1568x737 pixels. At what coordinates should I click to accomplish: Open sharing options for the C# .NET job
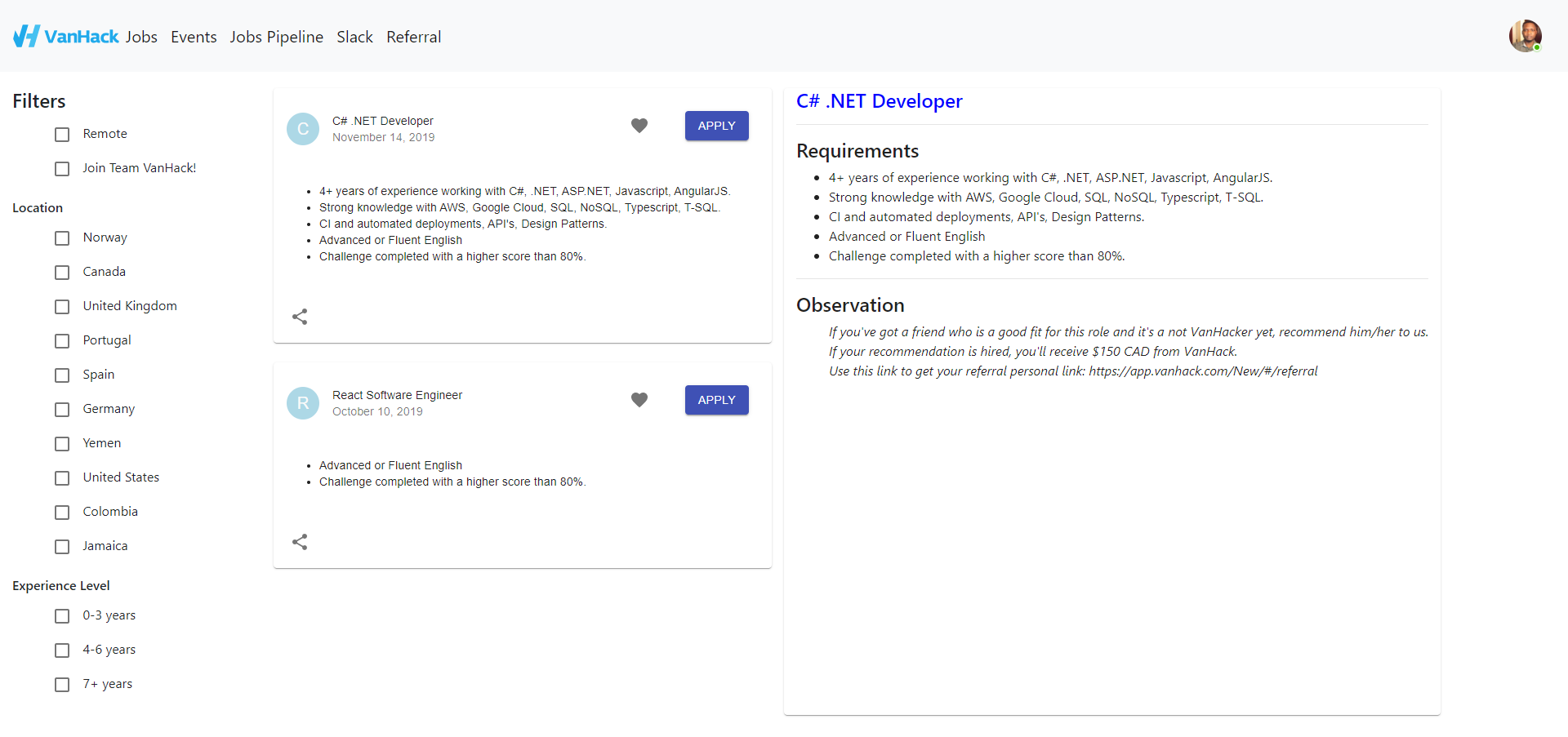(300, 317)
